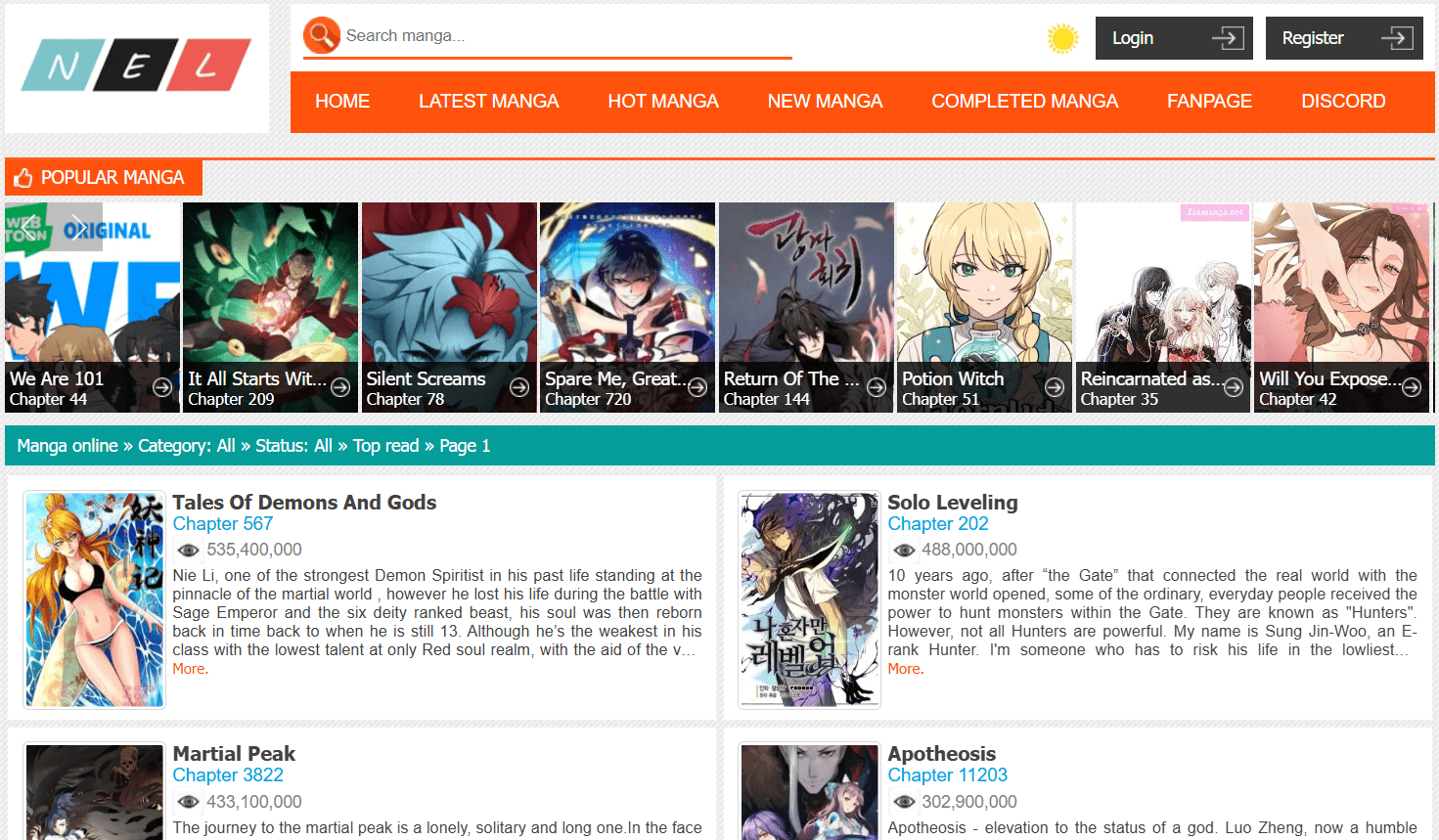Click the 535,400,000 view count
Screen dimensions: 1439x840
(x=254, y=551)
